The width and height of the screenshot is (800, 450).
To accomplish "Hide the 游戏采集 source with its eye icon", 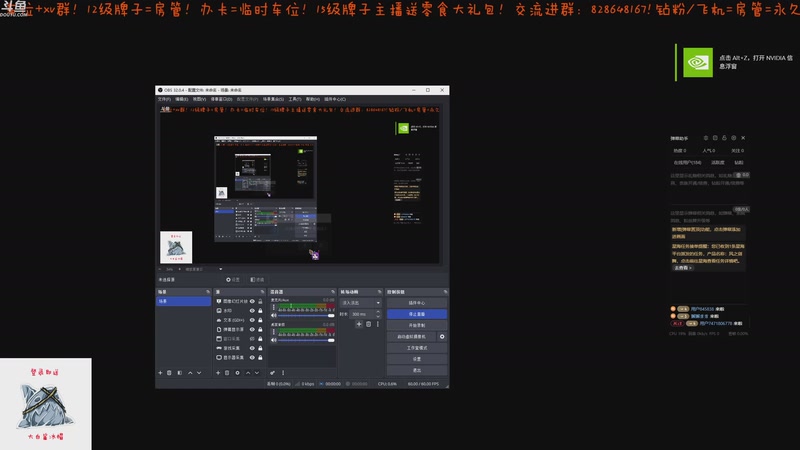I will pyautogui.click(x=252, y=348).
